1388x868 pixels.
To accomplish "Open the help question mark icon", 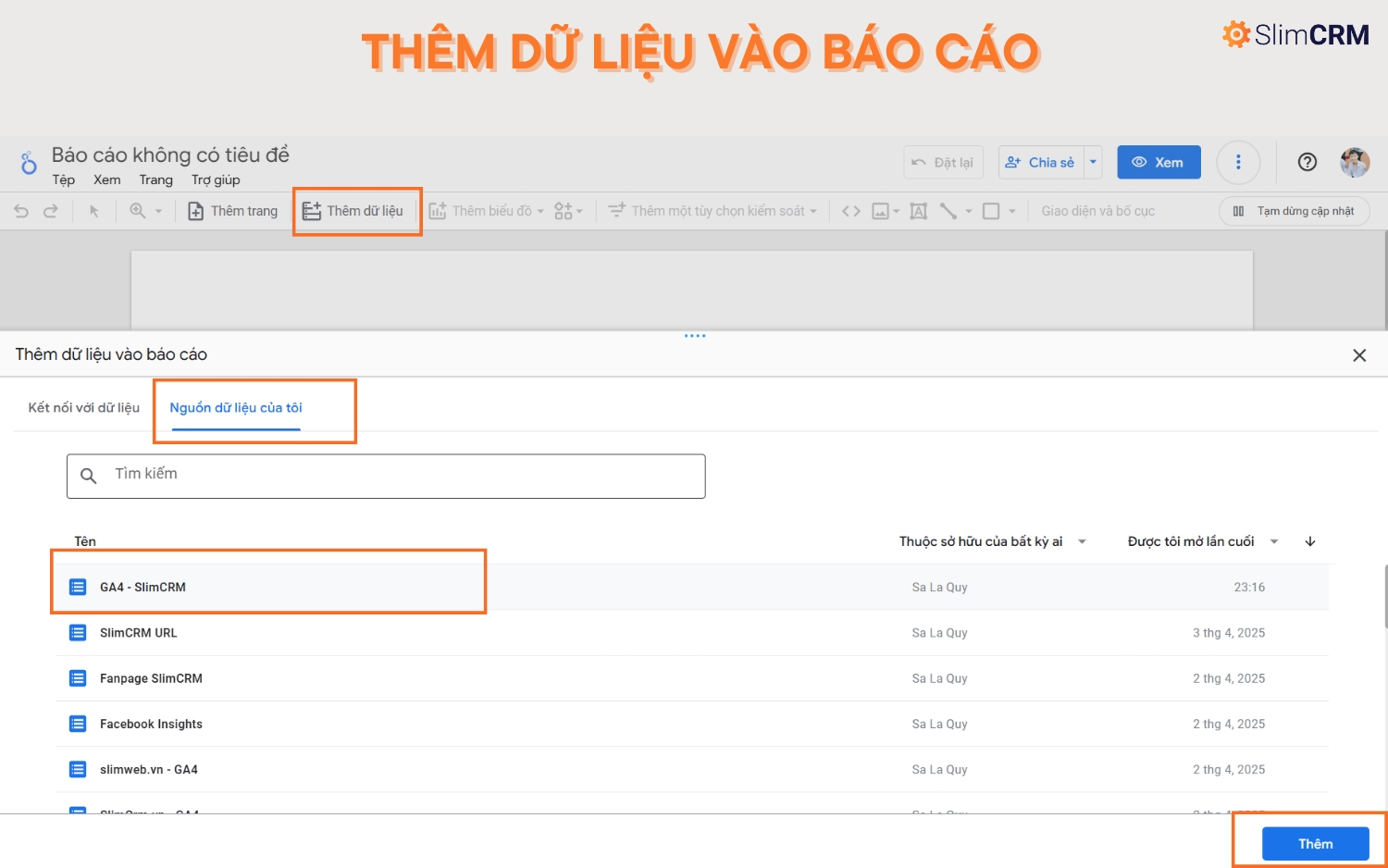I will [1307, 162].
